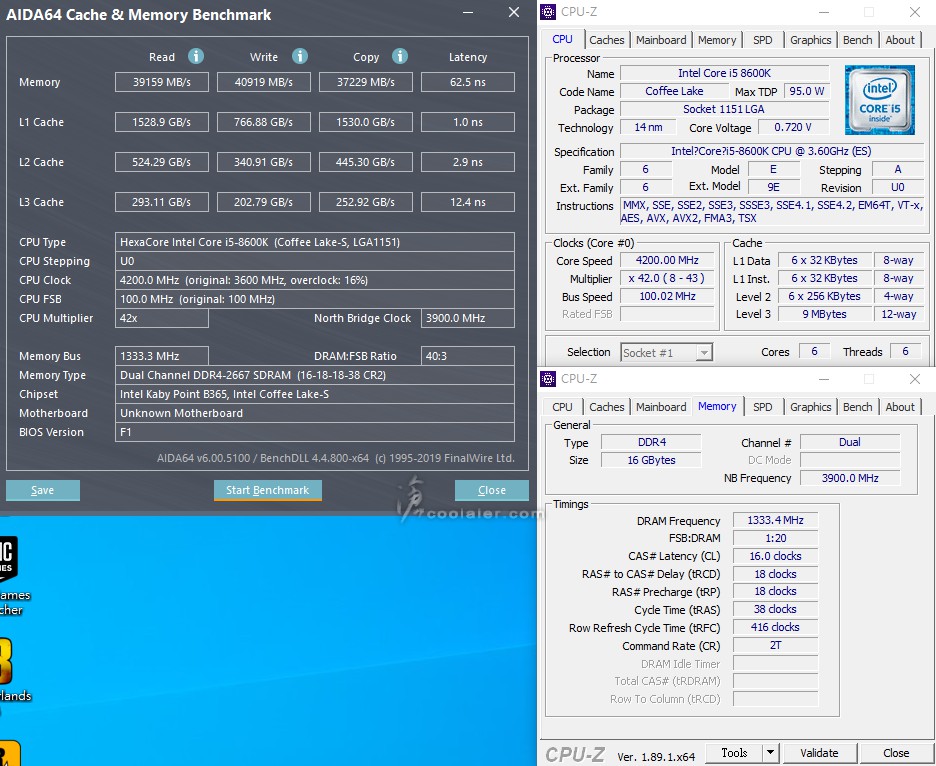Click the L2 Cache Write value 340.91 GB/s
The width and height of the screenshot is (936, 766).
click(x=264, y=162)
